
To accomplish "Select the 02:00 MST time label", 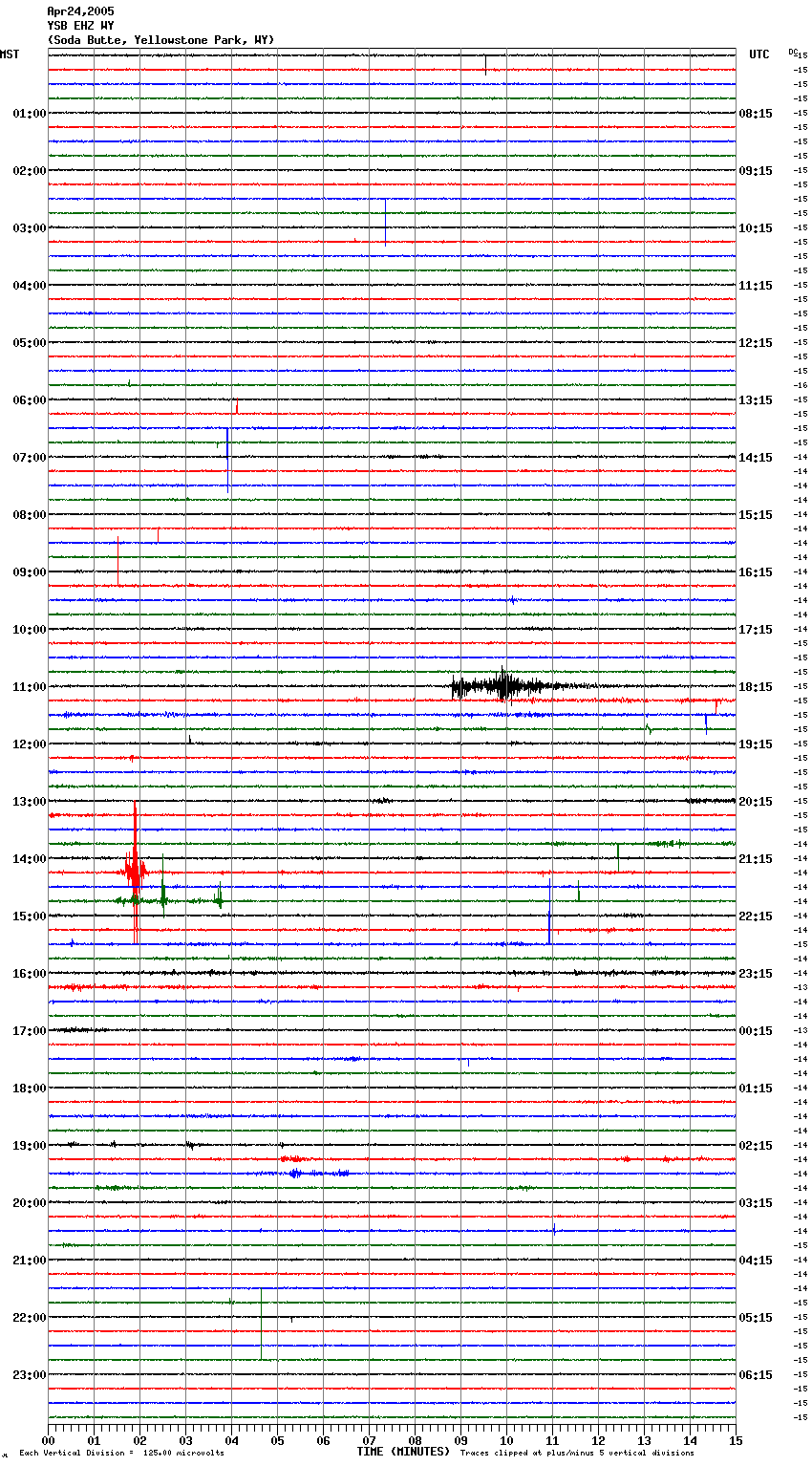I will click(29, 171).
